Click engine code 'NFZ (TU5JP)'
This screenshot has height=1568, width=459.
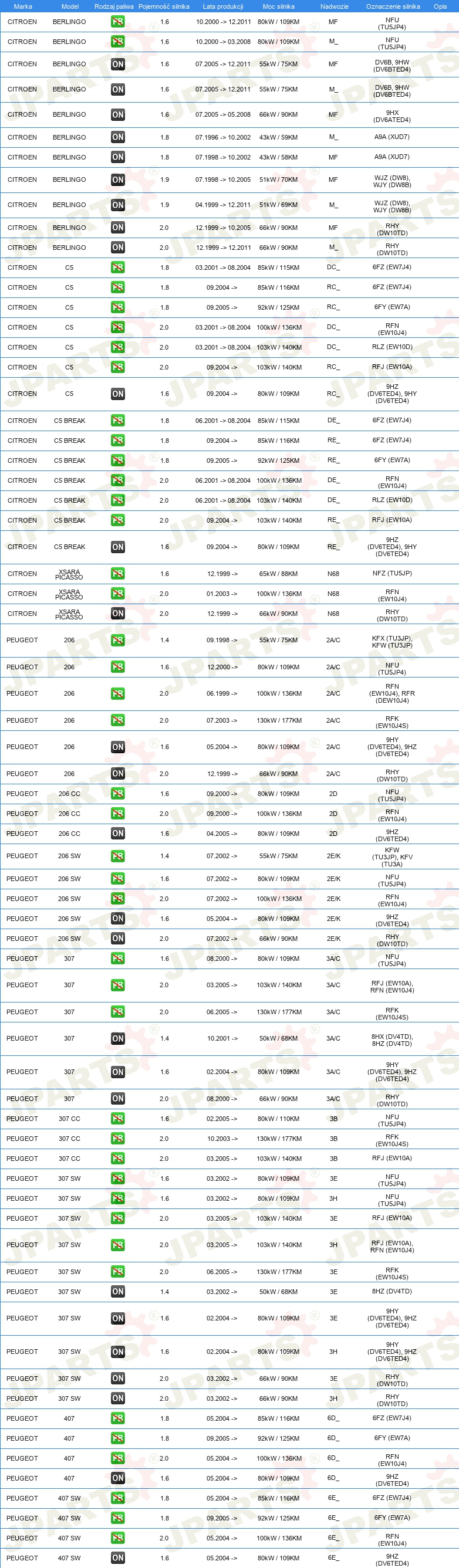(x=392, y=573)
